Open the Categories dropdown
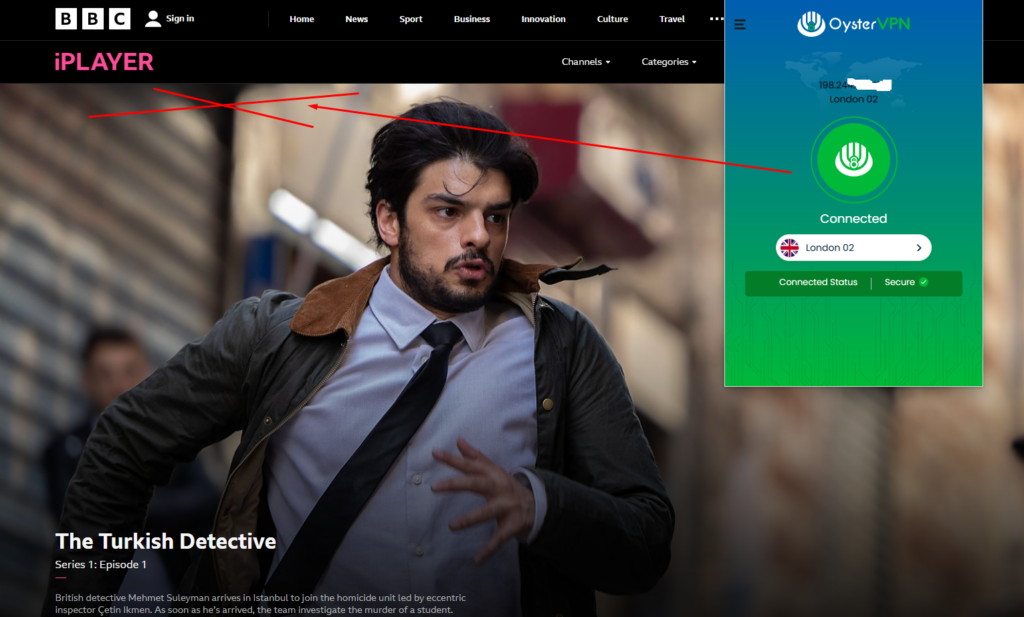 (668, 61)
